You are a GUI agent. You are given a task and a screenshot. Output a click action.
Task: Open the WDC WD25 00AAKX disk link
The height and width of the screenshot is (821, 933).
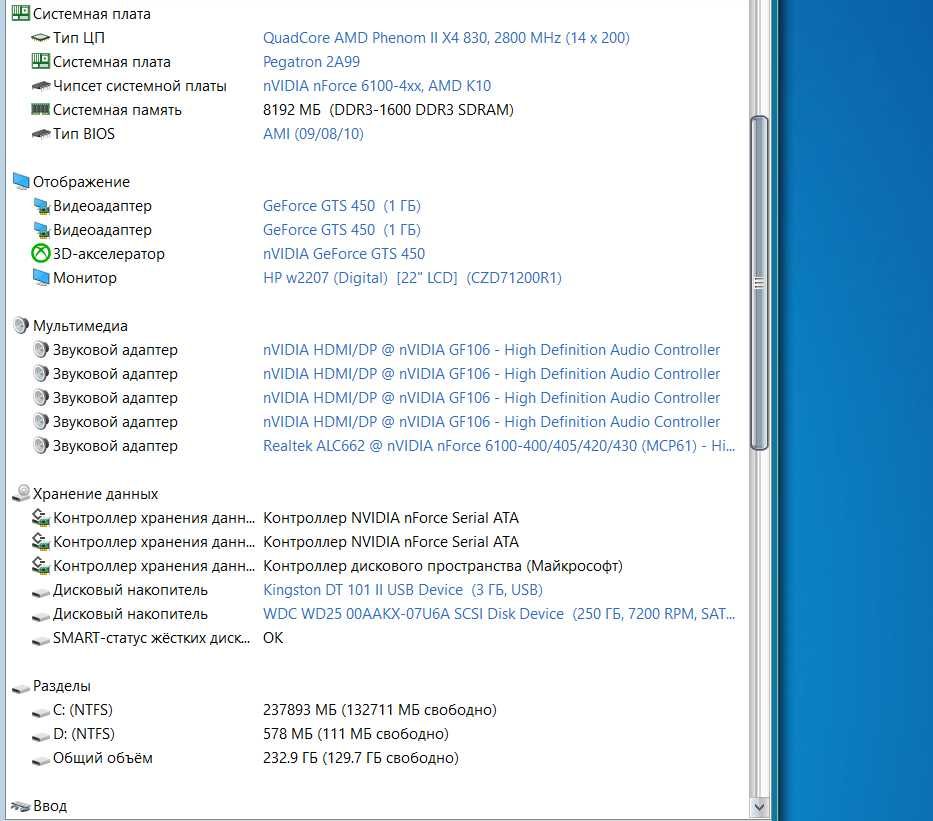(x=499, y=613)
